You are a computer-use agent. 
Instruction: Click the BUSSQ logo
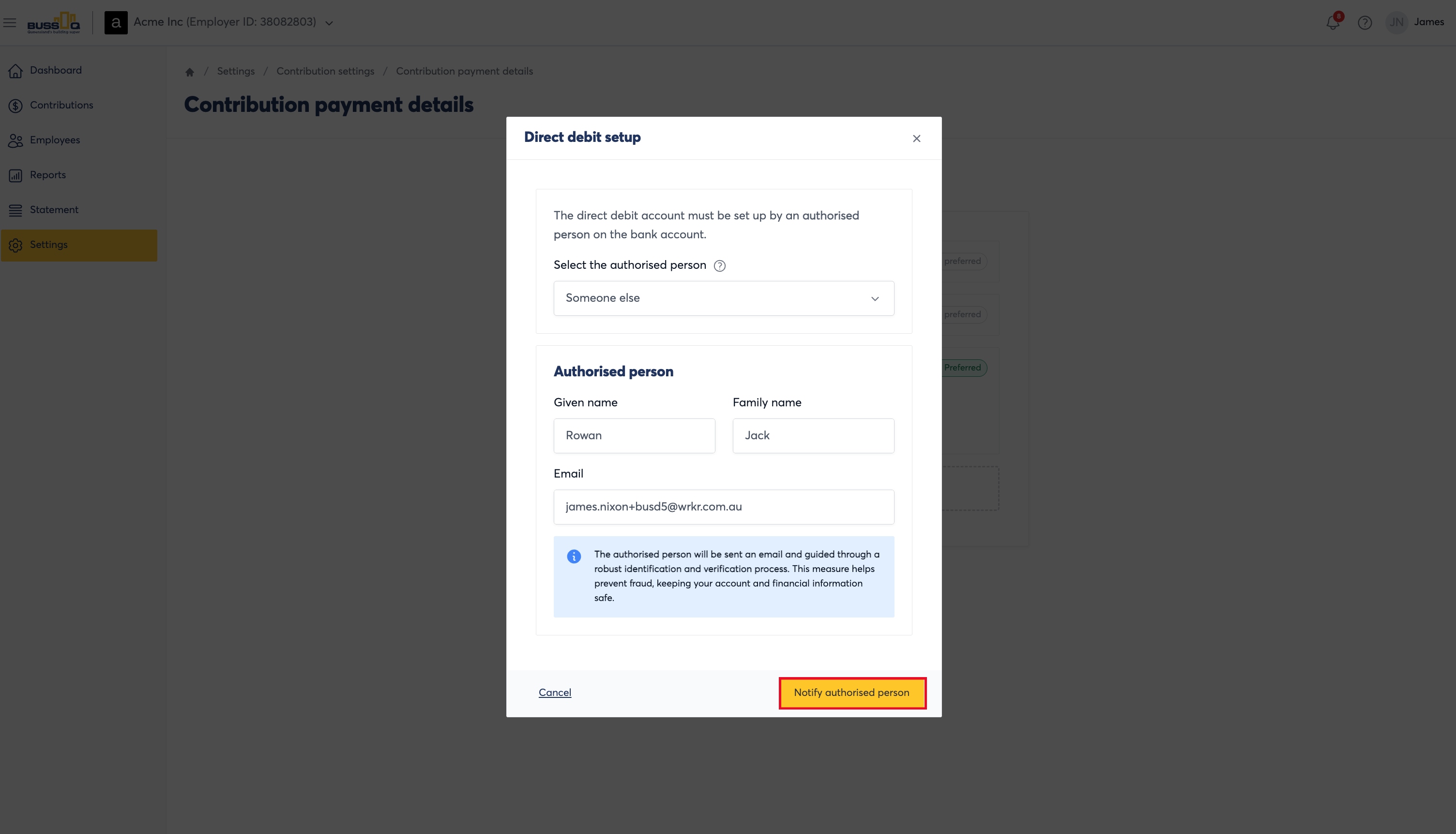[54, 23]
